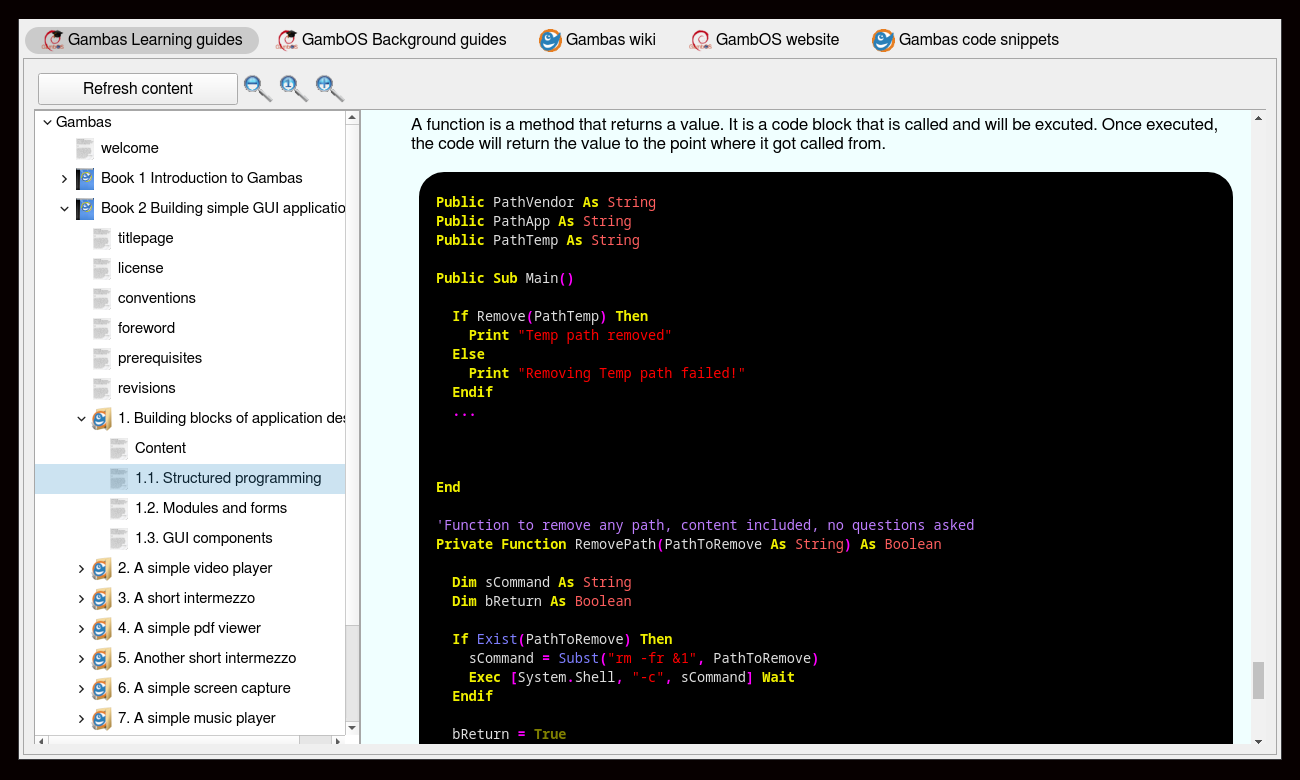
Task: Click the welcome page document icon
Action: [x=85, y=148]
